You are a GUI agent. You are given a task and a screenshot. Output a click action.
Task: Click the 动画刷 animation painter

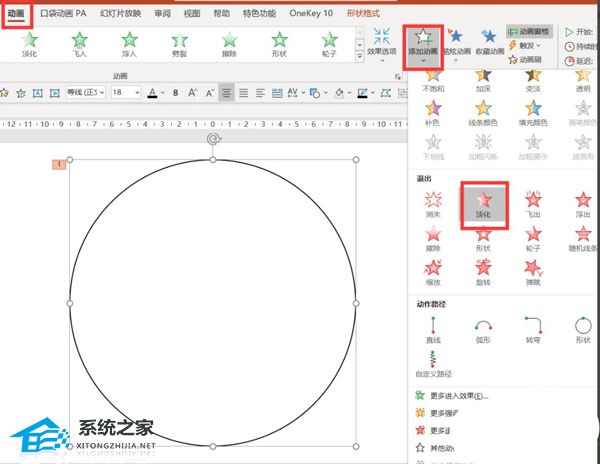(x=525, y=60)
